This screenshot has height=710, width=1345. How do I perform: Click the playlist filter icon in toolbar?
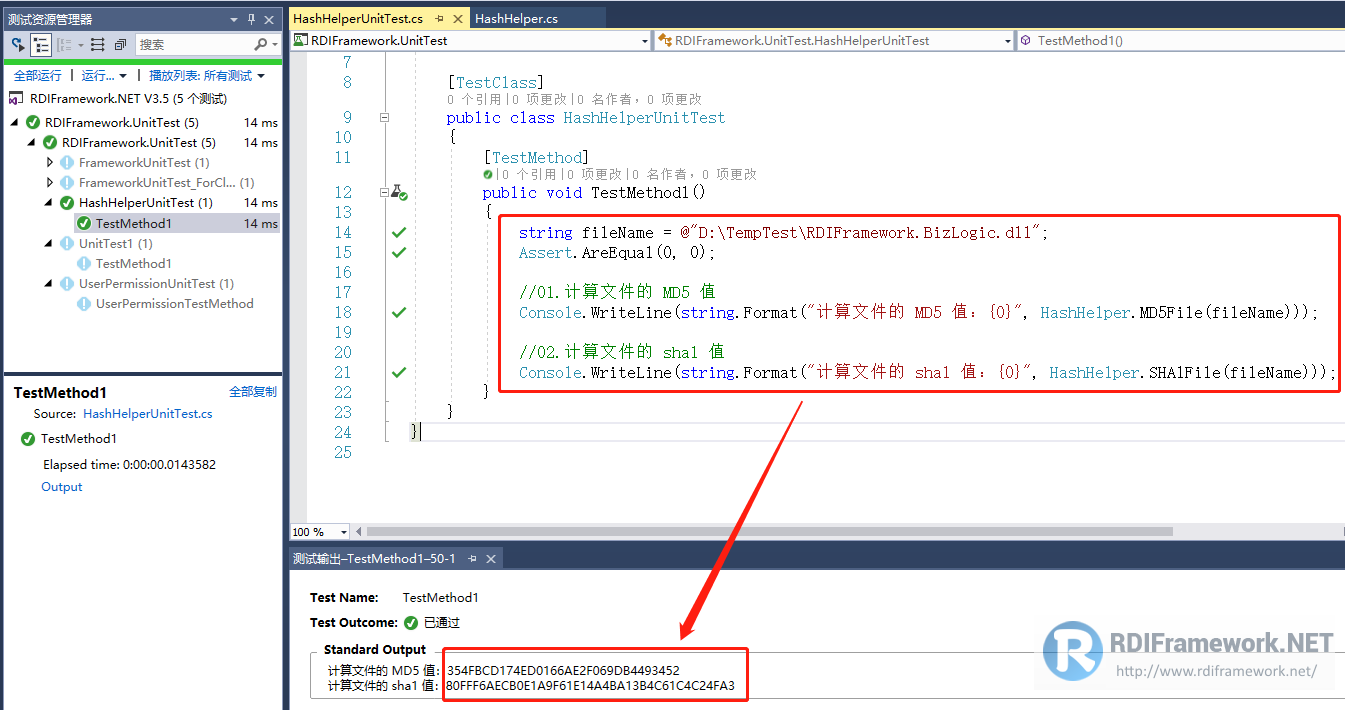tap(97, 45)
